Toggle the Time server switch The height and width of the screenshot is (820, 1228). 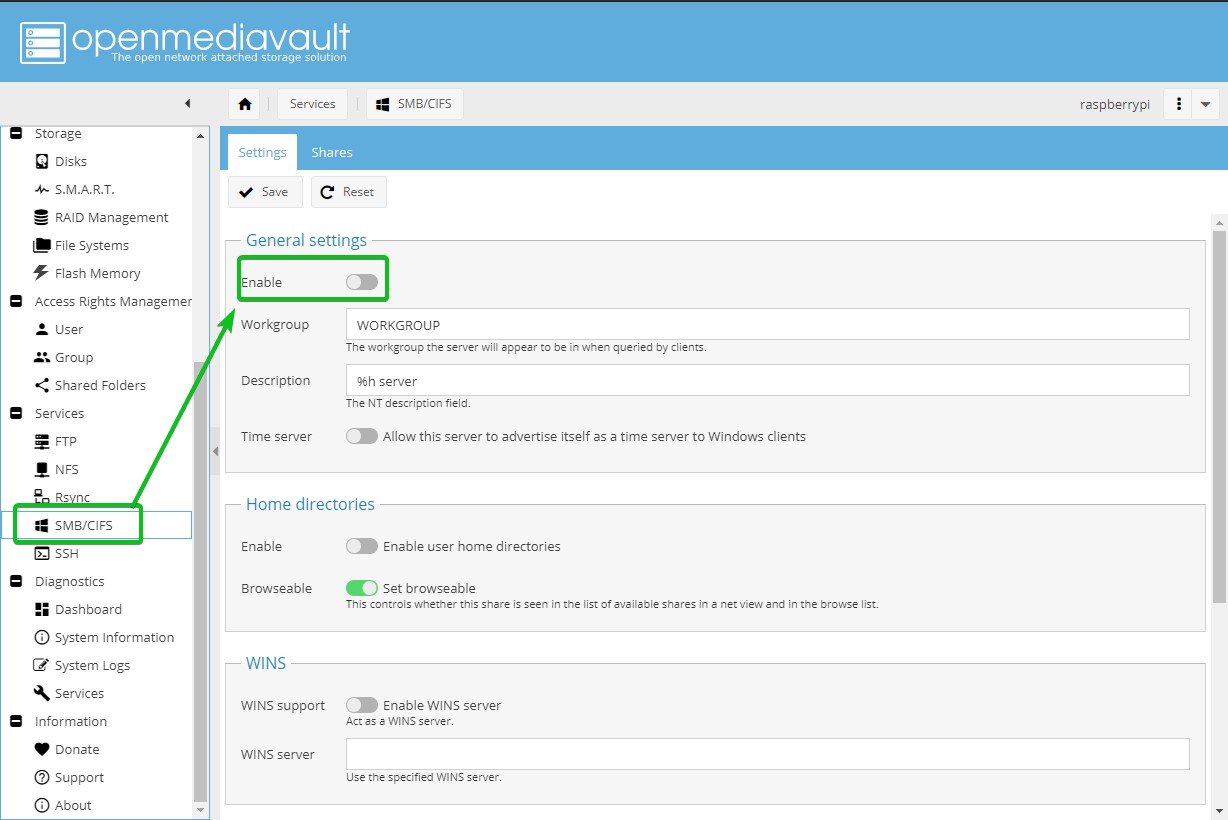362,436
